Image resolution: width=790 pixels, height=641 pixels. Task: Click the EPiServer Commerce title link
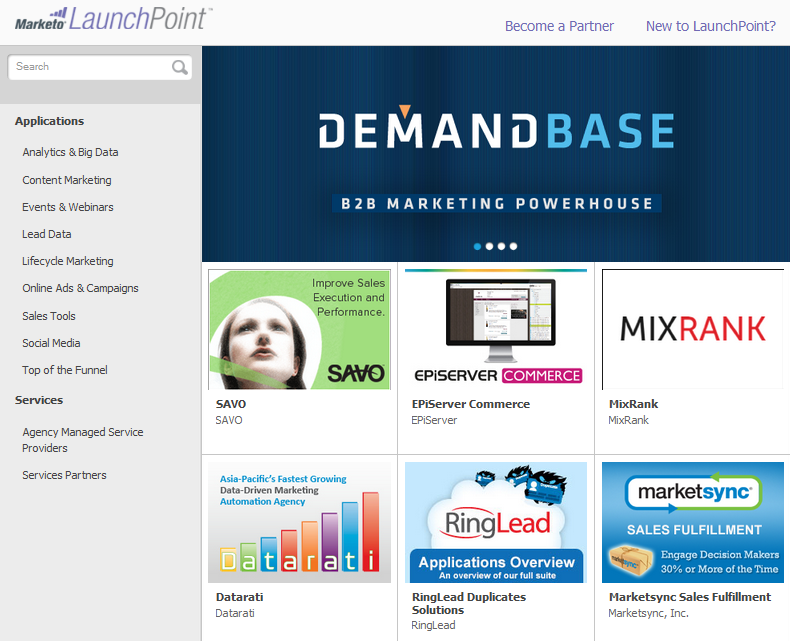(x=471, y=404)
